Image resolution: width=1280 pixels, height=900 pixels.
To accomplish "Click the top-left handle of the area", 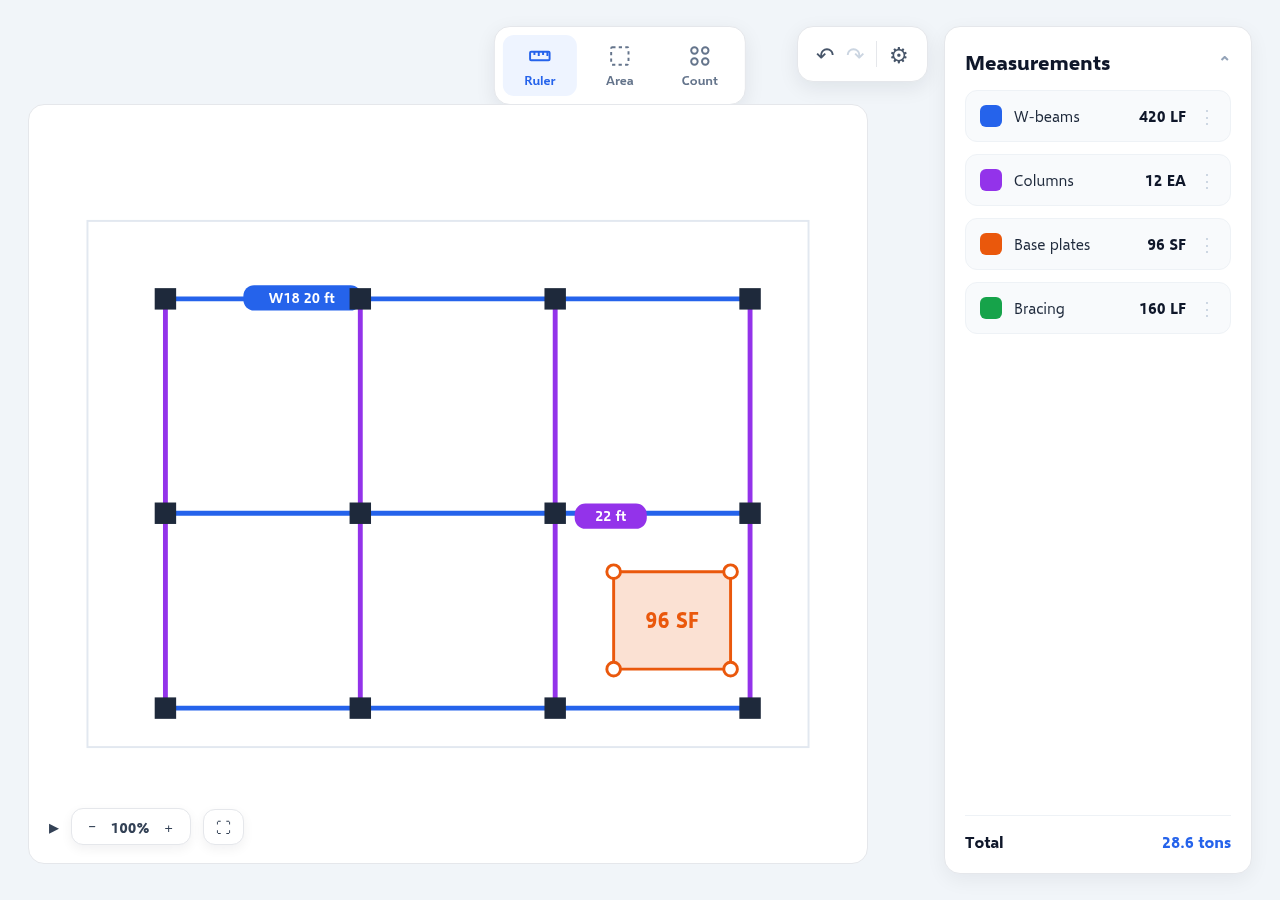I will [x=614, y=572].
